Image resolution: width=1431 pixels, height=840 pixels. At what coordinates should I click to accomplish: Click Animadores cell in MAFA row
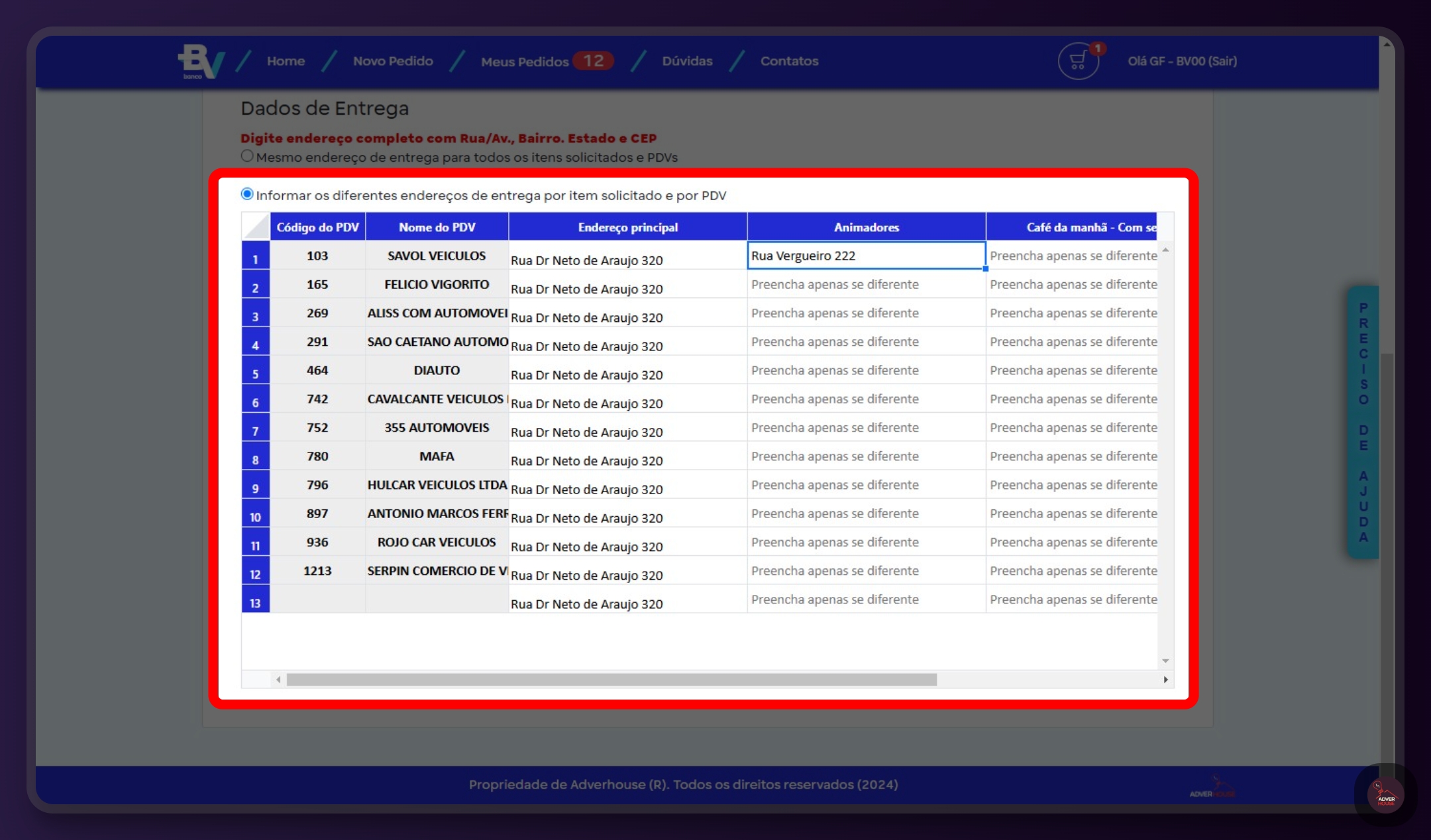click(x=867, y=456)
